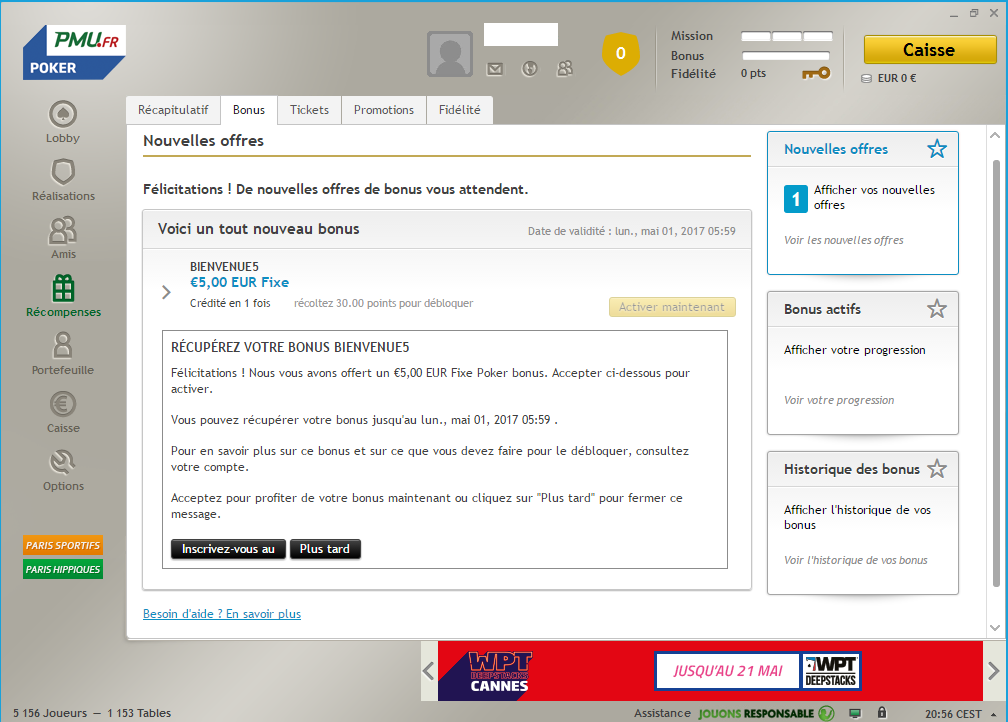1008x722 pixels.
Task: Show next banner with right arrow
Action: click(x=992, y=670)
